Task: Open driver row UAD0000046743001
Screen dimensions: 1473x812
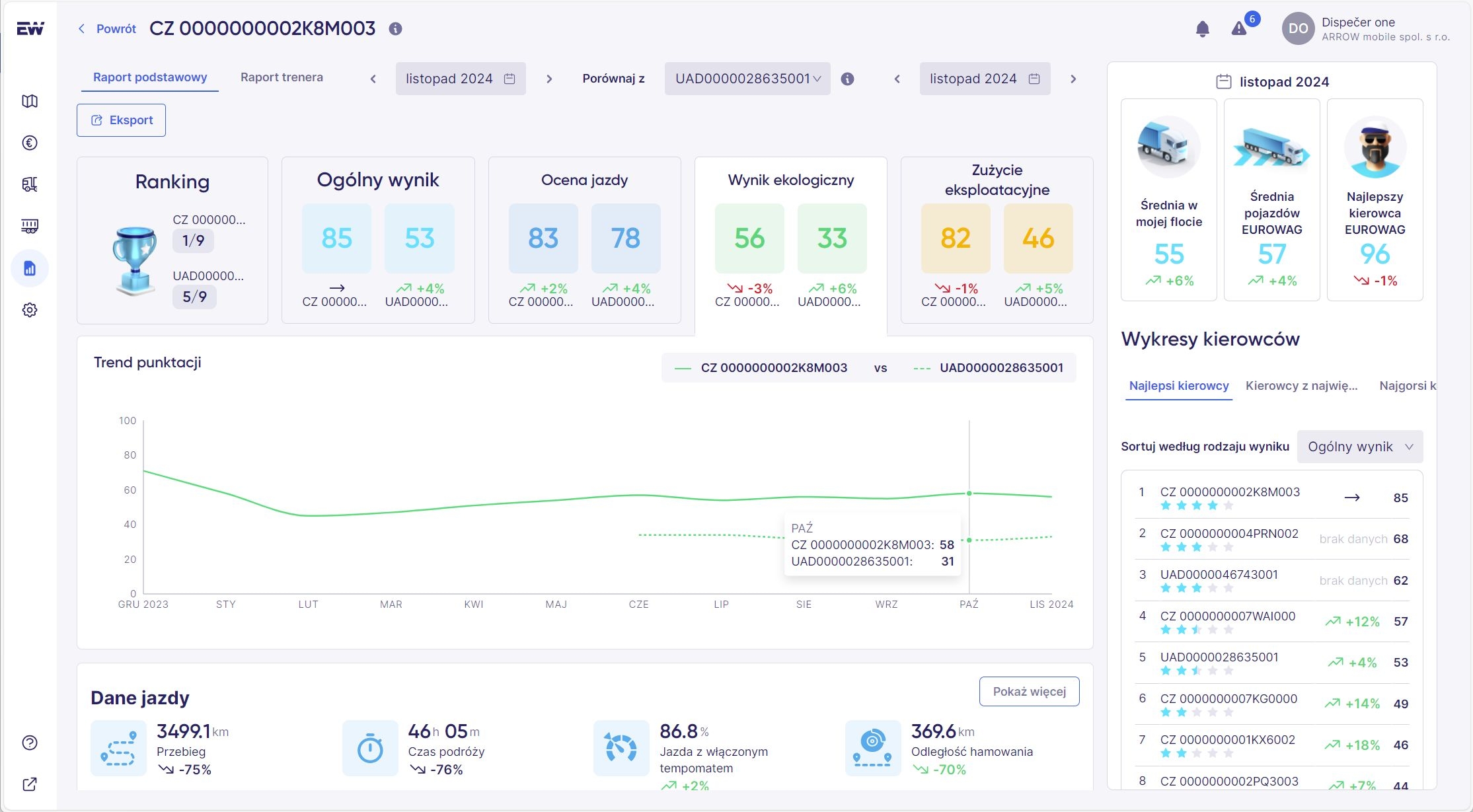Action: 1272,580
